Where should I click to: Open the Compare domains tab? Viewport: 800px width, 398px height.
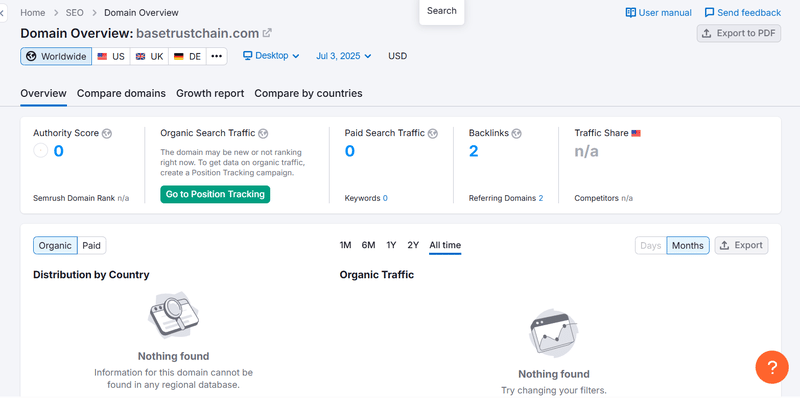click(121, 93)
